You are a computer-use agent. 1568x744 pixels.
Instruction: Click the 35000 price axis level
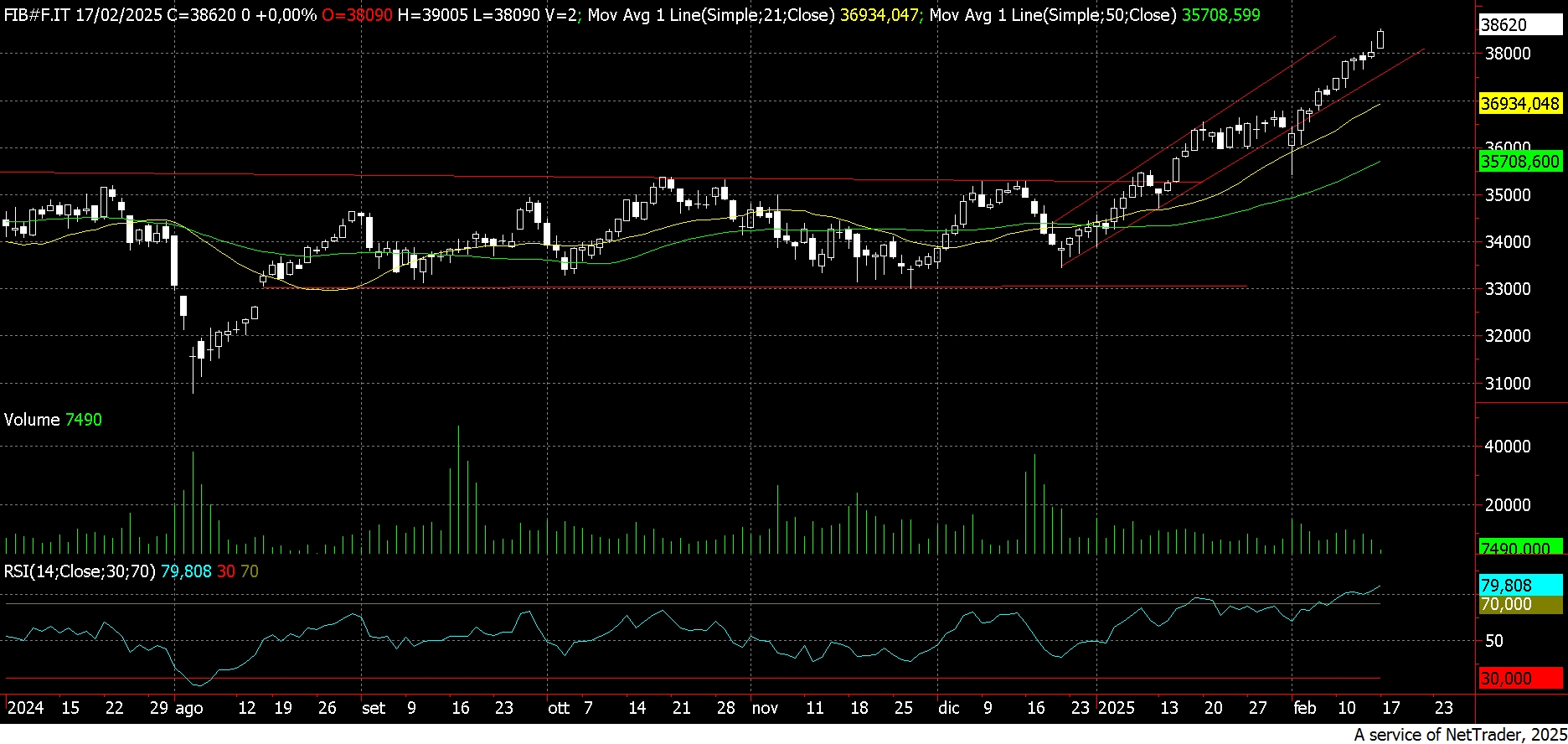1508,195
